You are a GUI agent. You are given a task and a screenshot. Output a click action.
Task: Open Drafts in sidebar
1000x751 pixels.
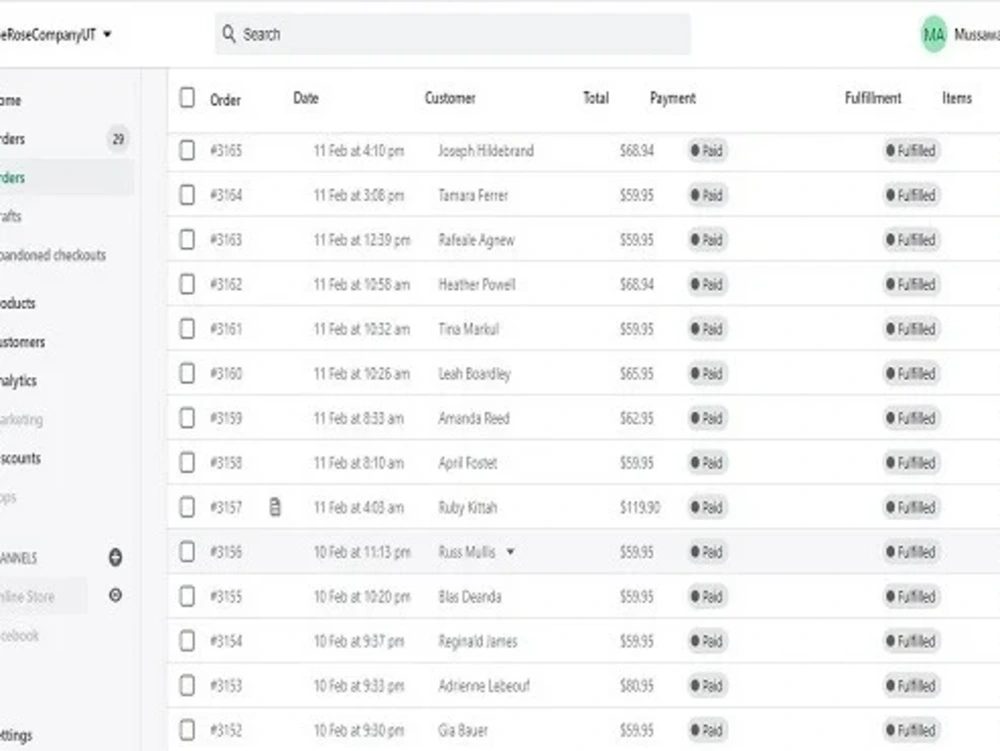click(11, 217)
